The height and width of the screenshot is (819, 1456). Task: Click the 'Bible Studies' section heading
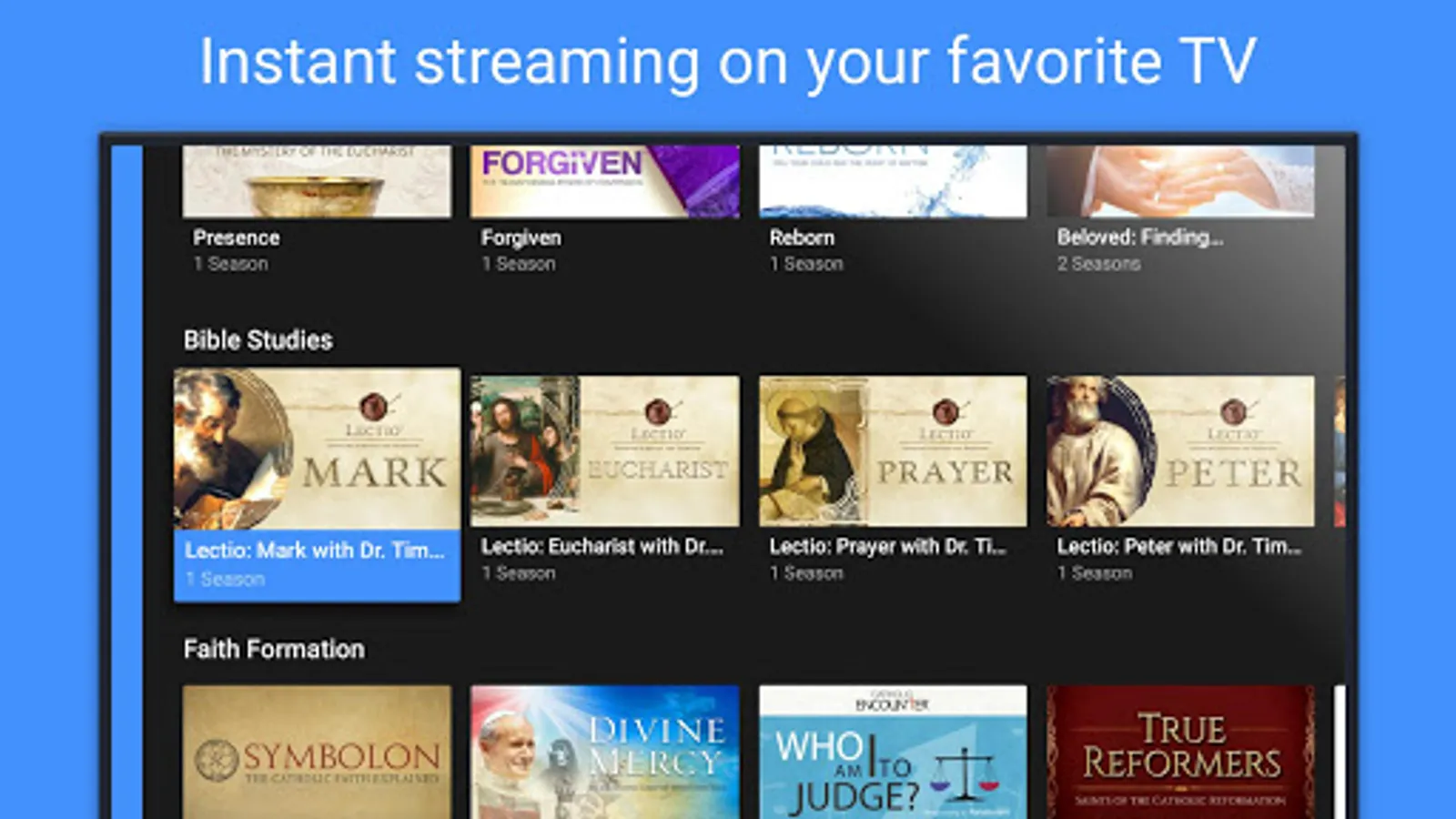(258, 340)
